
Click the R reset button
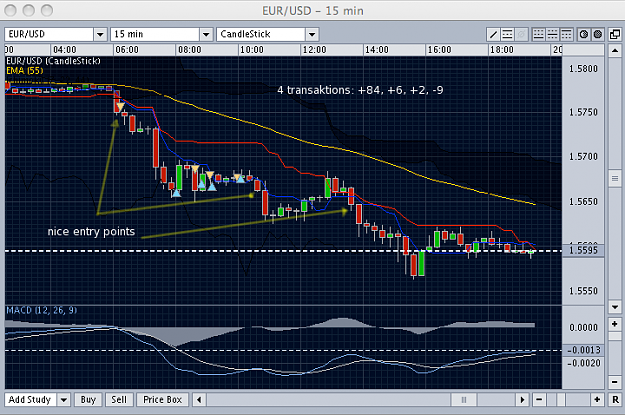(x=615, y=399)
